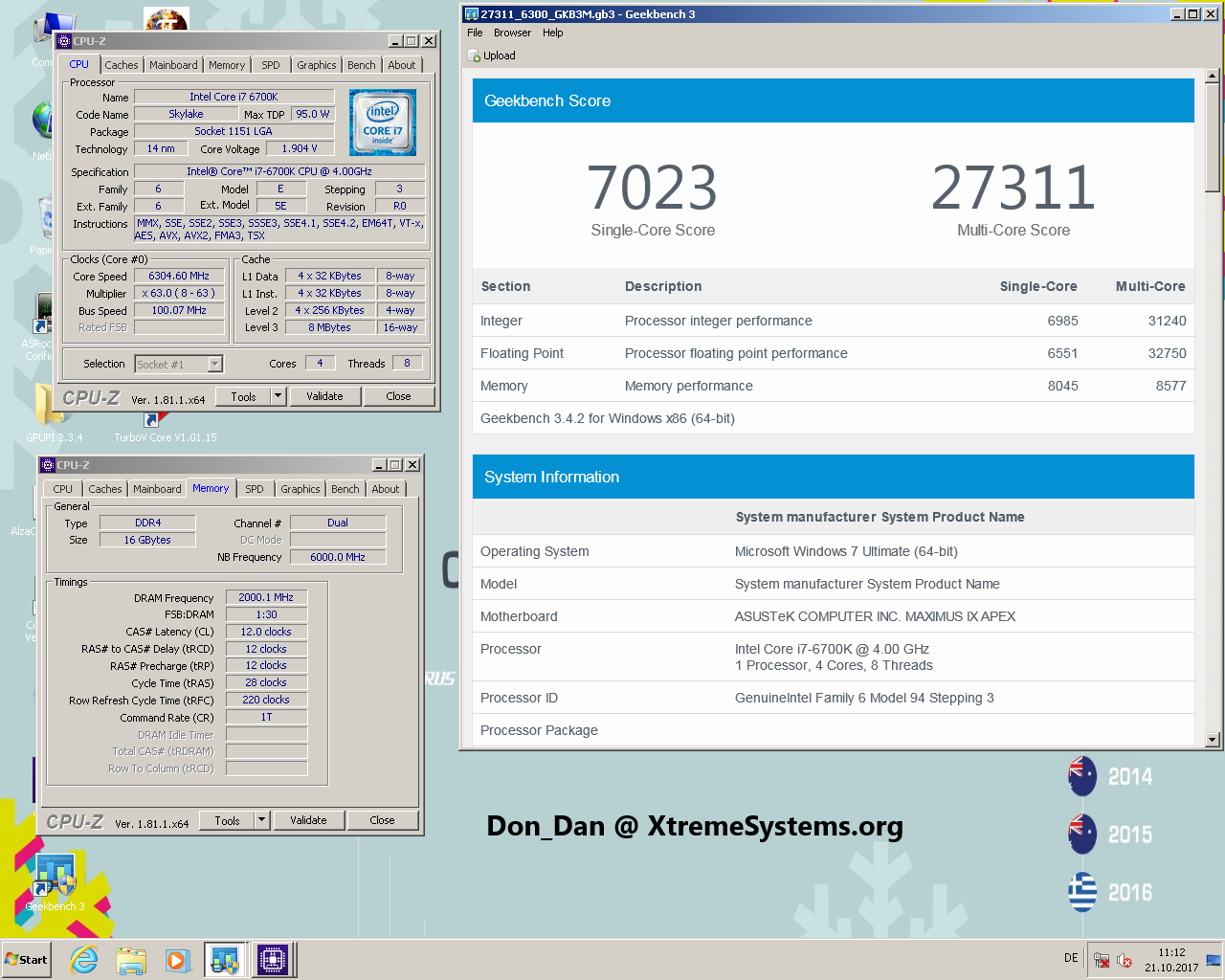Click the network status tray icon
1225x980 pixels.
click(x=1102, y=960)
